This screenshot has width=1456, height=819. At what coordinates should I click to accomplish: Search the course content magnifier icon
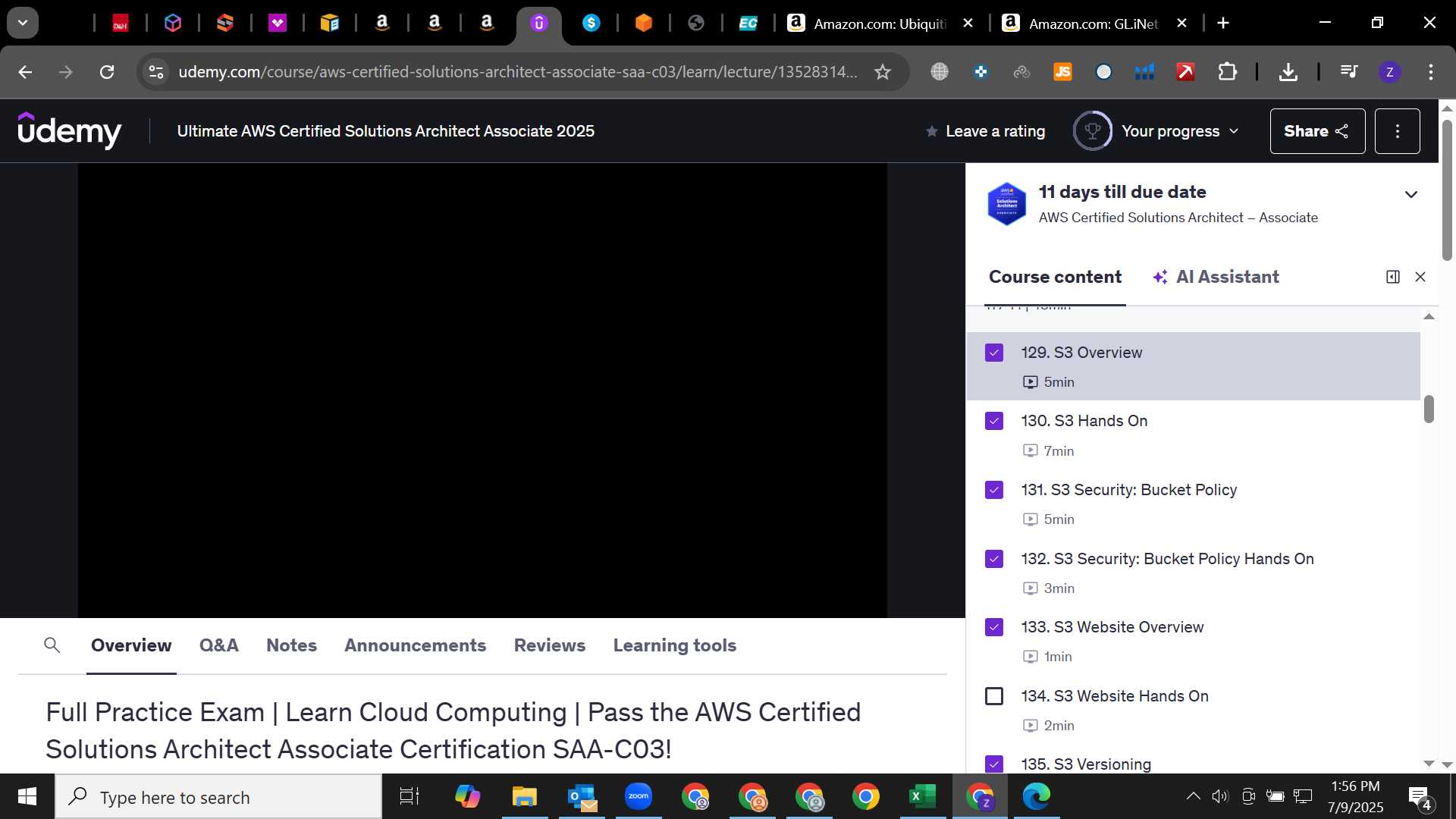coord(52,645)
